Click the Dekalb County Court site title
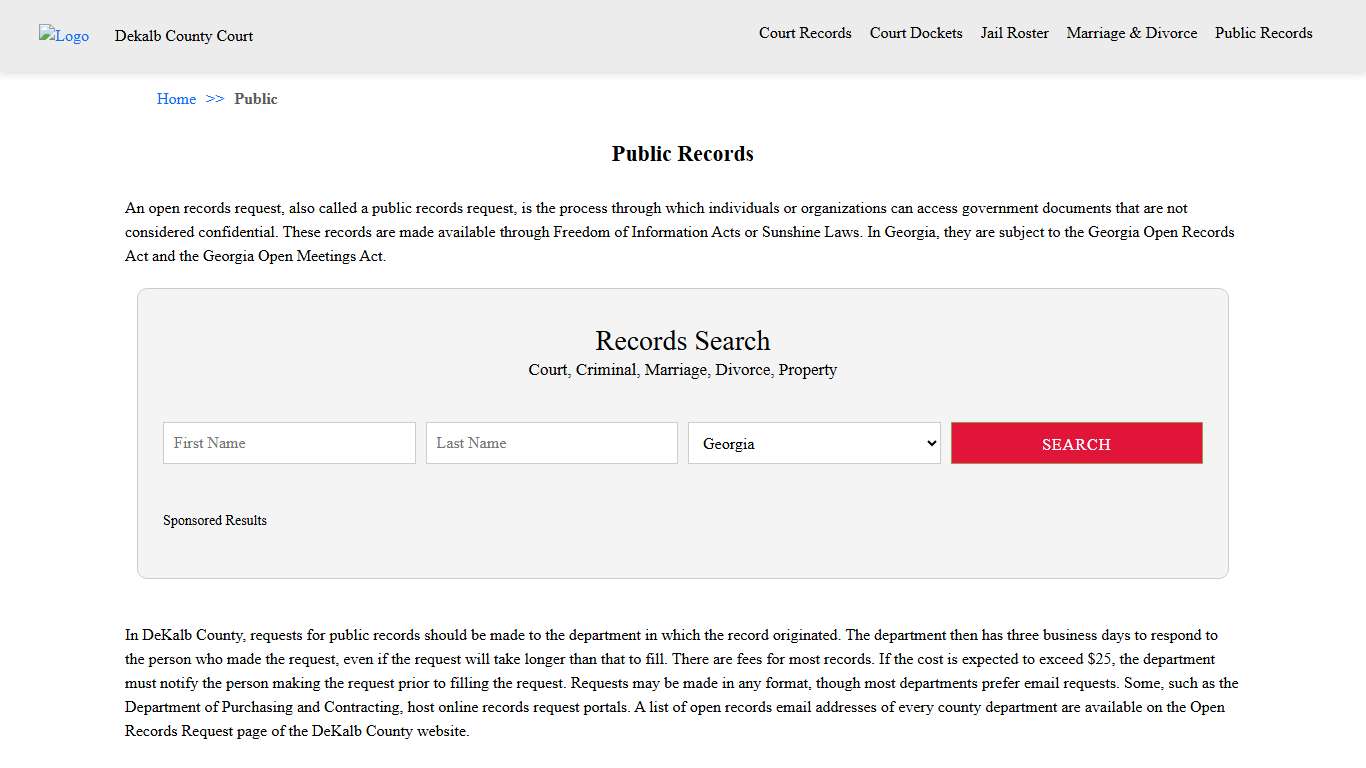1366x768 pixels. tap(184, 36)
